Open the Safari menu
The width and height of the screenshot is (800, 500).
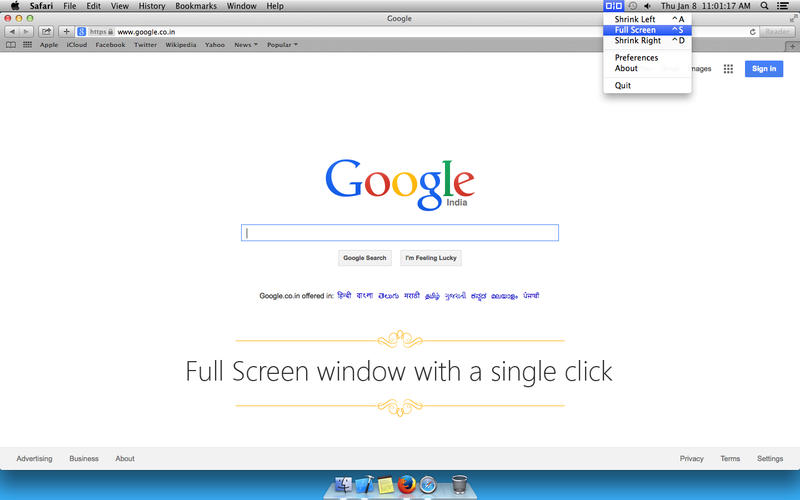pos(41,6)
